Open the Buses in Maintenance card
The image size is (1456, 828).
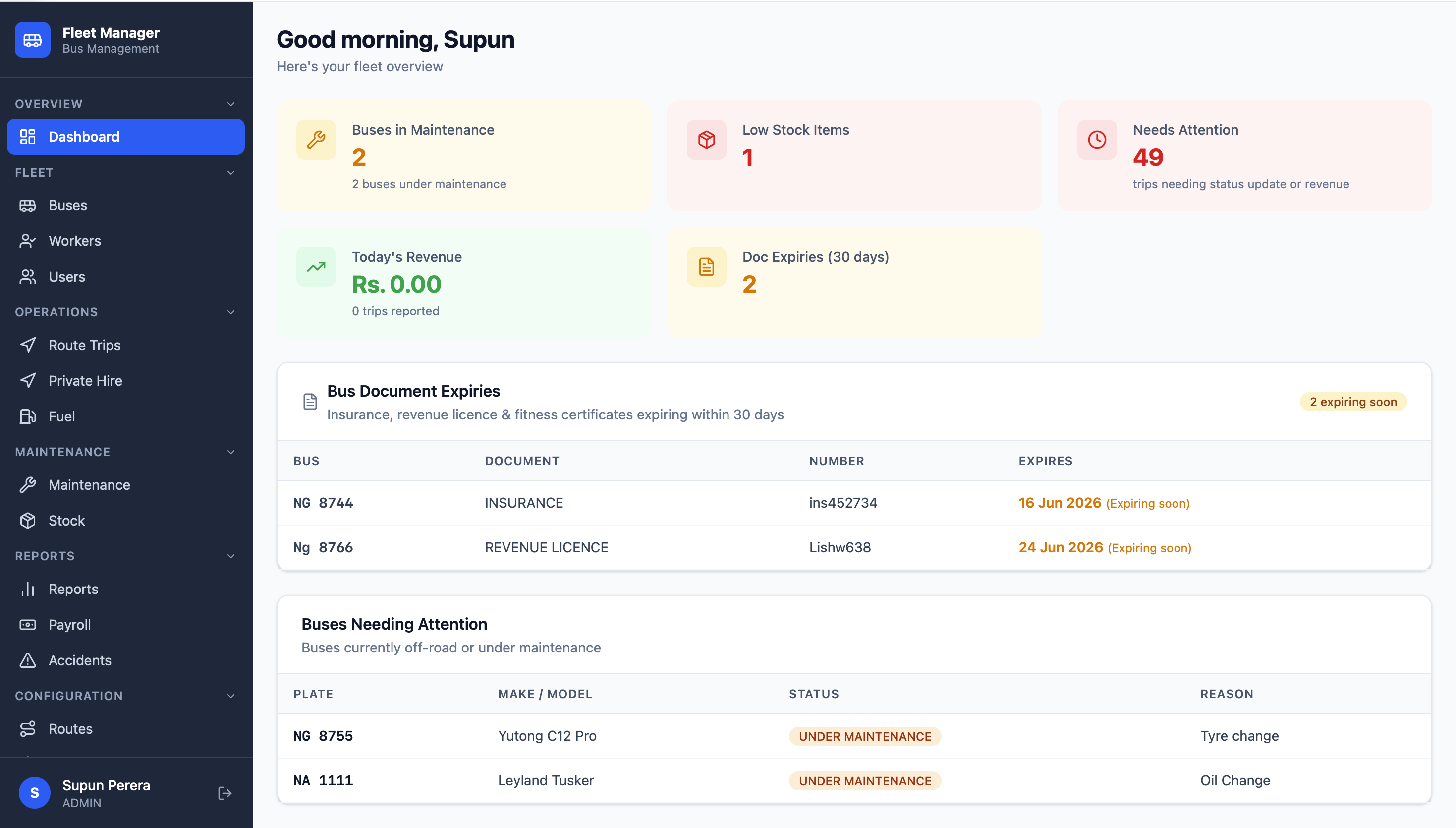(x=464, y=156)
